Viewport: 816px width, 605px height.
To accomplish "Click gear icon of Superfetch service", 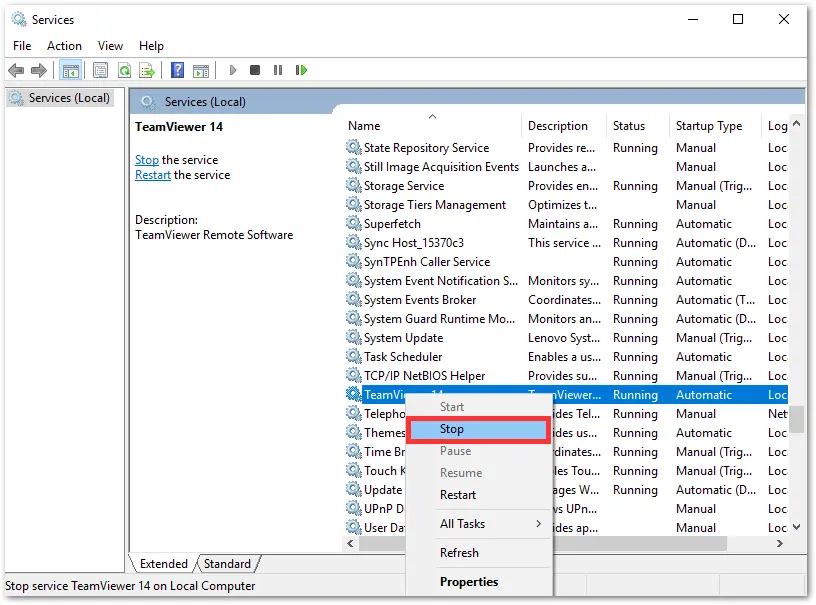I will (354, 223).
